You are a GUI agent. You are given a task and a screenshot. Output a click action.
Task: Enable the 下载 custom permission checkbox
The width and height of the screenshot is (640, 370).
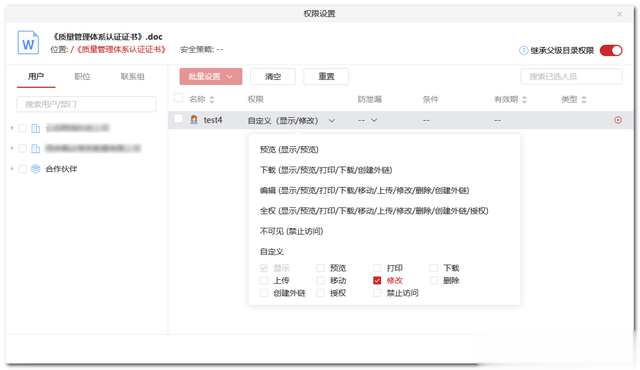(434, 268)
